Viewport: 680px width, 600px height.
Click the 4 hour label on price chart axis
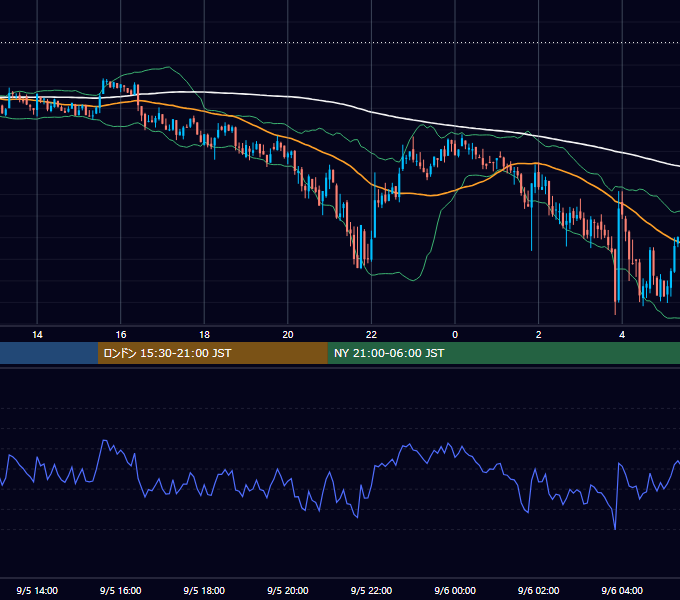pyautogui.click(x=622, y=335)
